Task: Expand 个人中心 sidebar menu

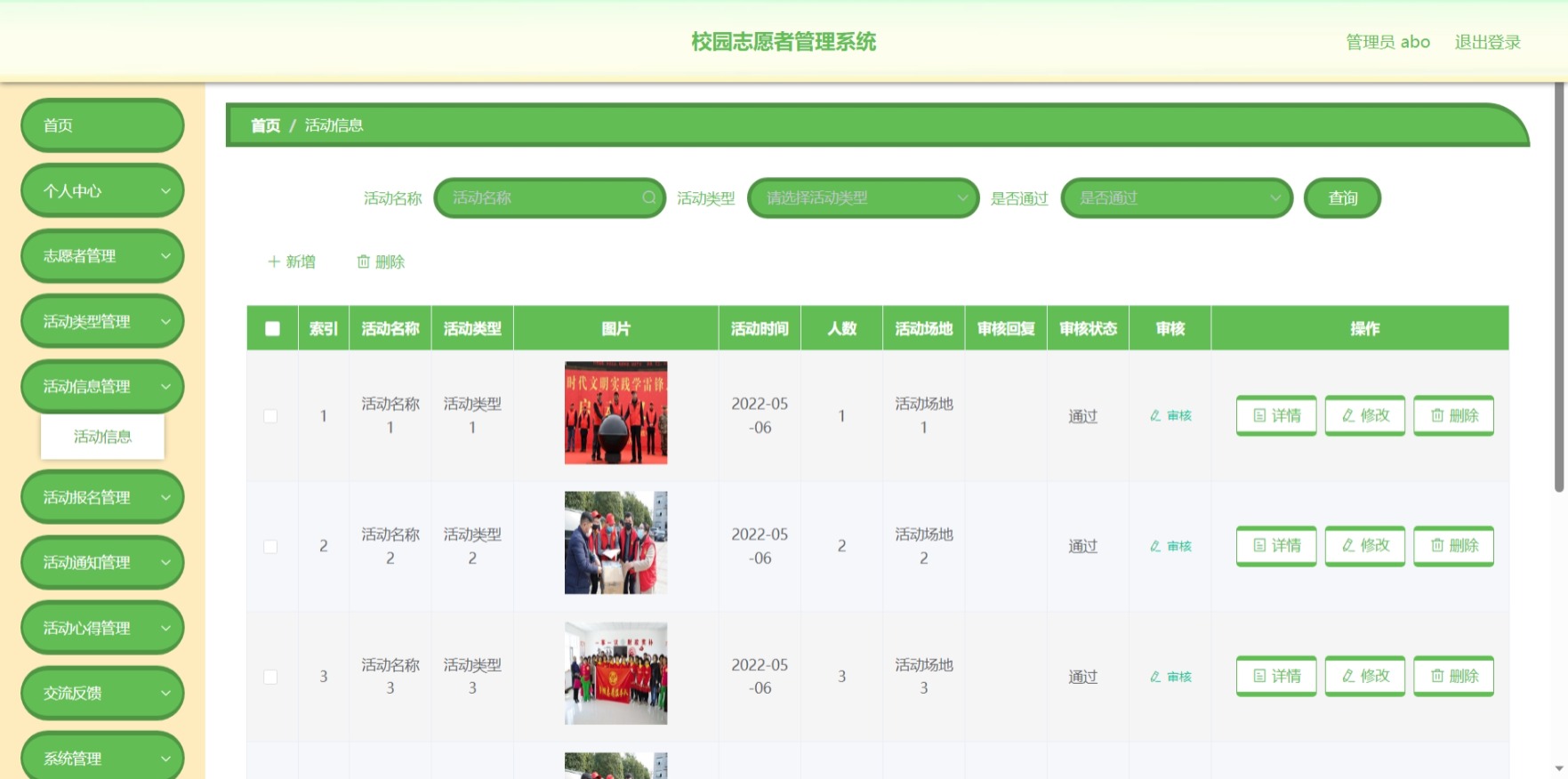Action: pos(102,190)
